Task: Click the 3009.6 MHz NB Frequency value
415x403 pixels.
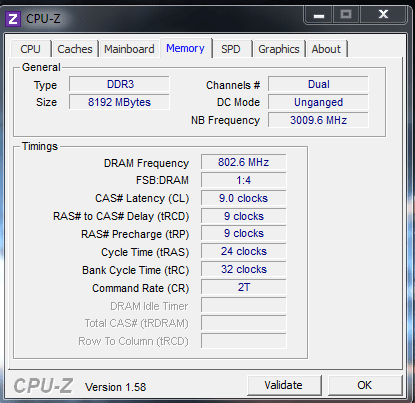Action: pyautogui.click(x=318, y=120)
